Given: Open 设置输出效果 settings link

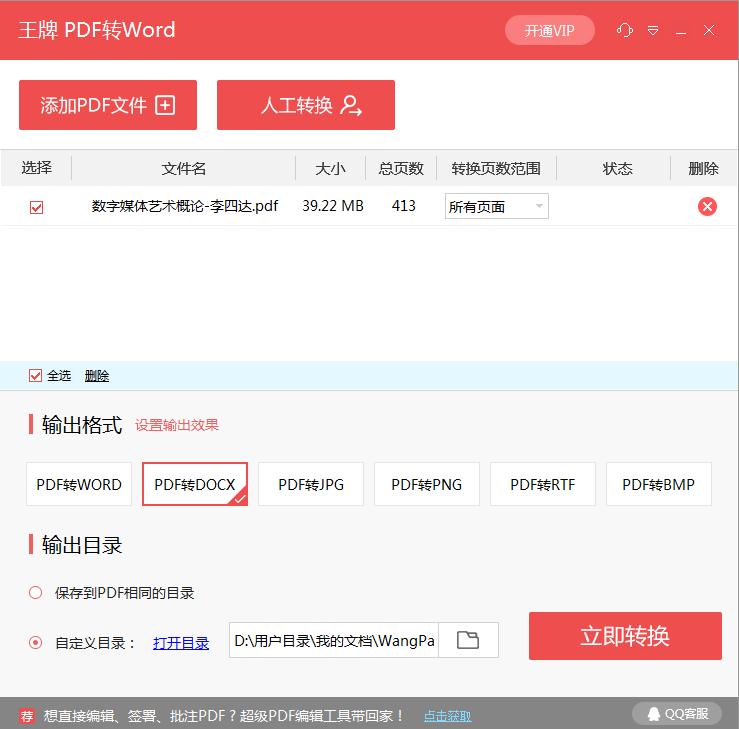Looking at the screenshot, I should click(x=177, y=425).
